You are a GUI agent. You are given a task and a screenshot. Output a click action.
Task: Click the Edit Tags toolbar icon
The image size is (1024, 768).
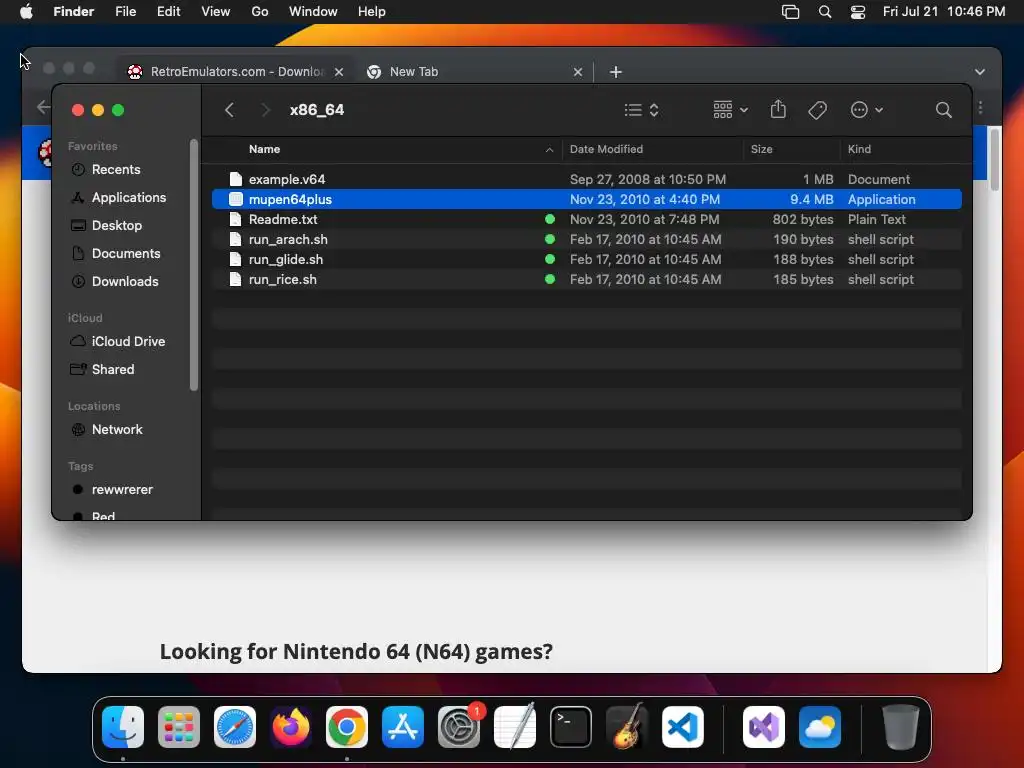click(x=817, y=110)
